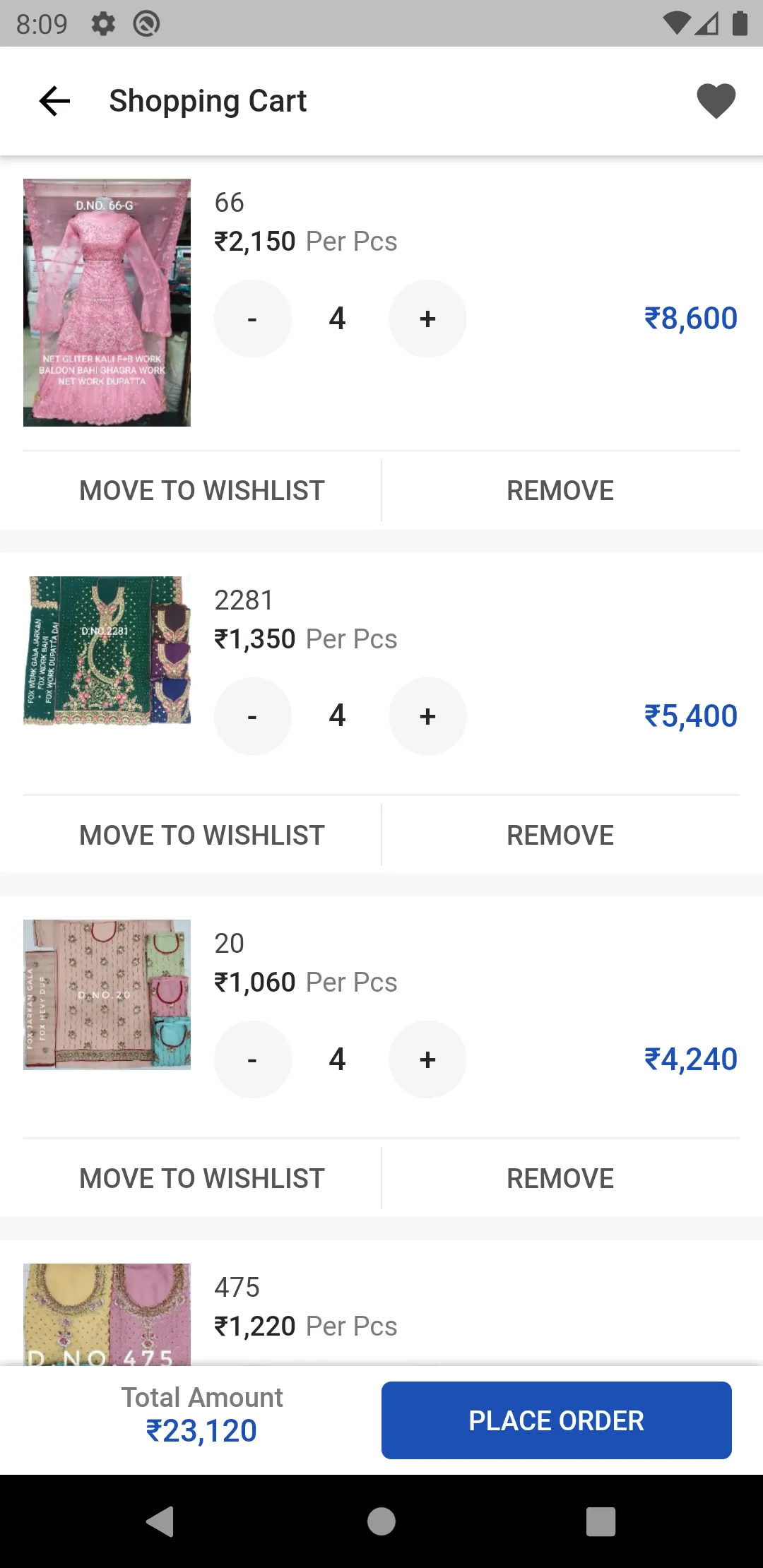Tap Android home navigation button
Viewport: 763px width, 1568px height.
pyautogui.click(x=381, y=1521)
